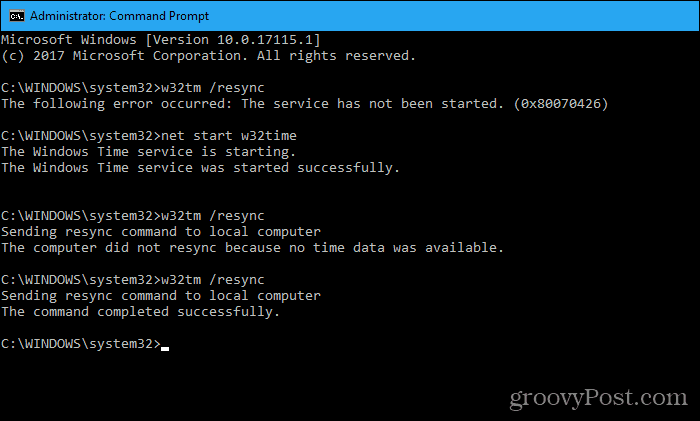Click the net start w32time command

229,136
